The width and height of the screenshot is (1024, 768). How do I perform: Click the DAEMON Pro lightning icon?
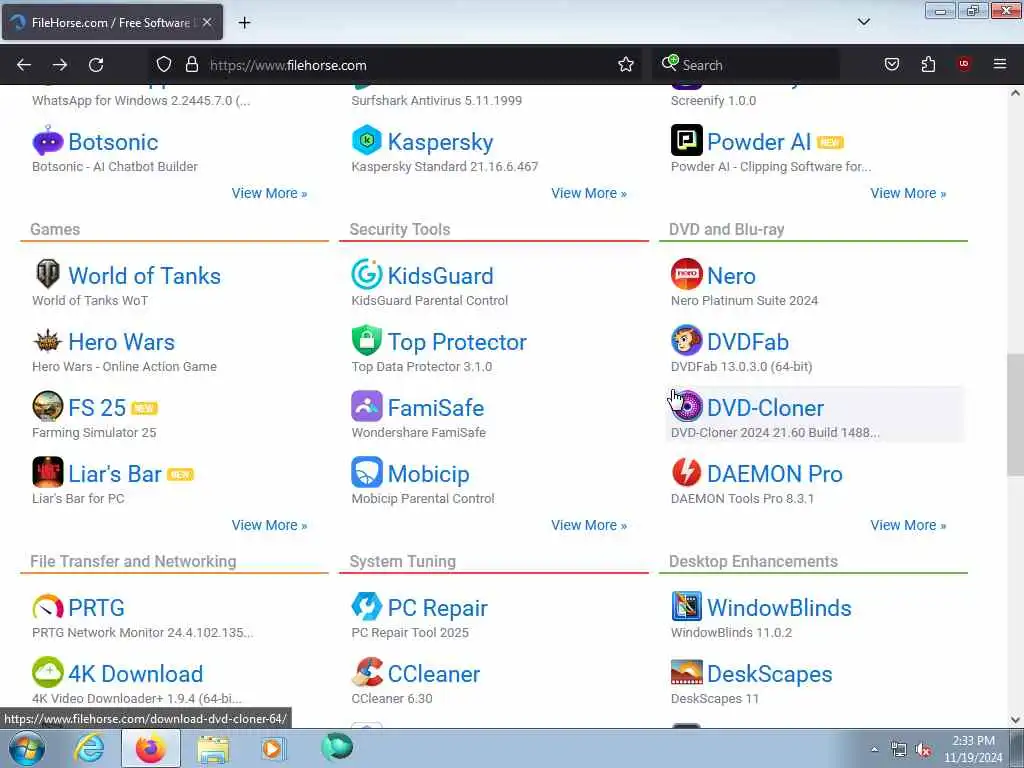coord(686,472)
